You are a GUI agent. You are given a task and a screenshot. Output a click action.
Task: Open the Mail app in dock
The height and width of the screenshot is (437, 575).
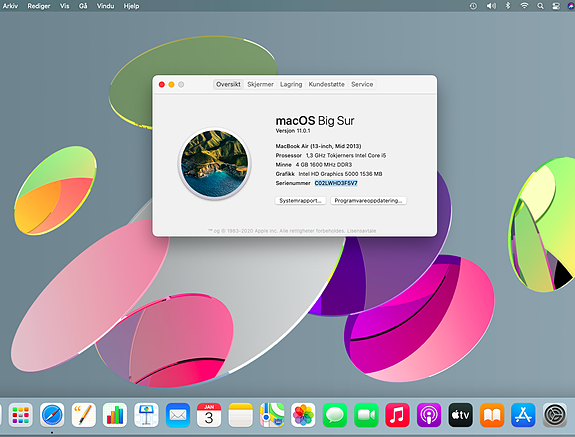point(178,415)
